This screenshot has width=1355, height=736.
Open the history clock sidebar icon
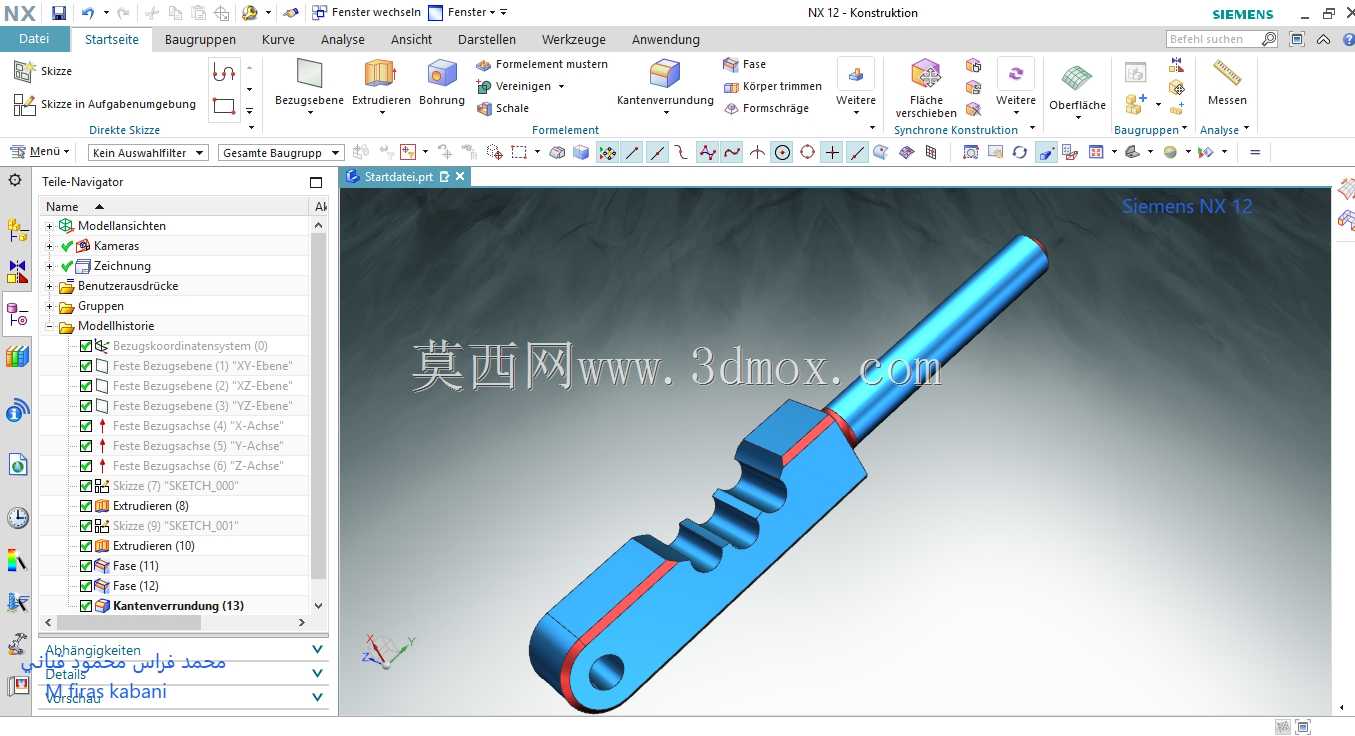pyautogui.click(x=17, y=518)
